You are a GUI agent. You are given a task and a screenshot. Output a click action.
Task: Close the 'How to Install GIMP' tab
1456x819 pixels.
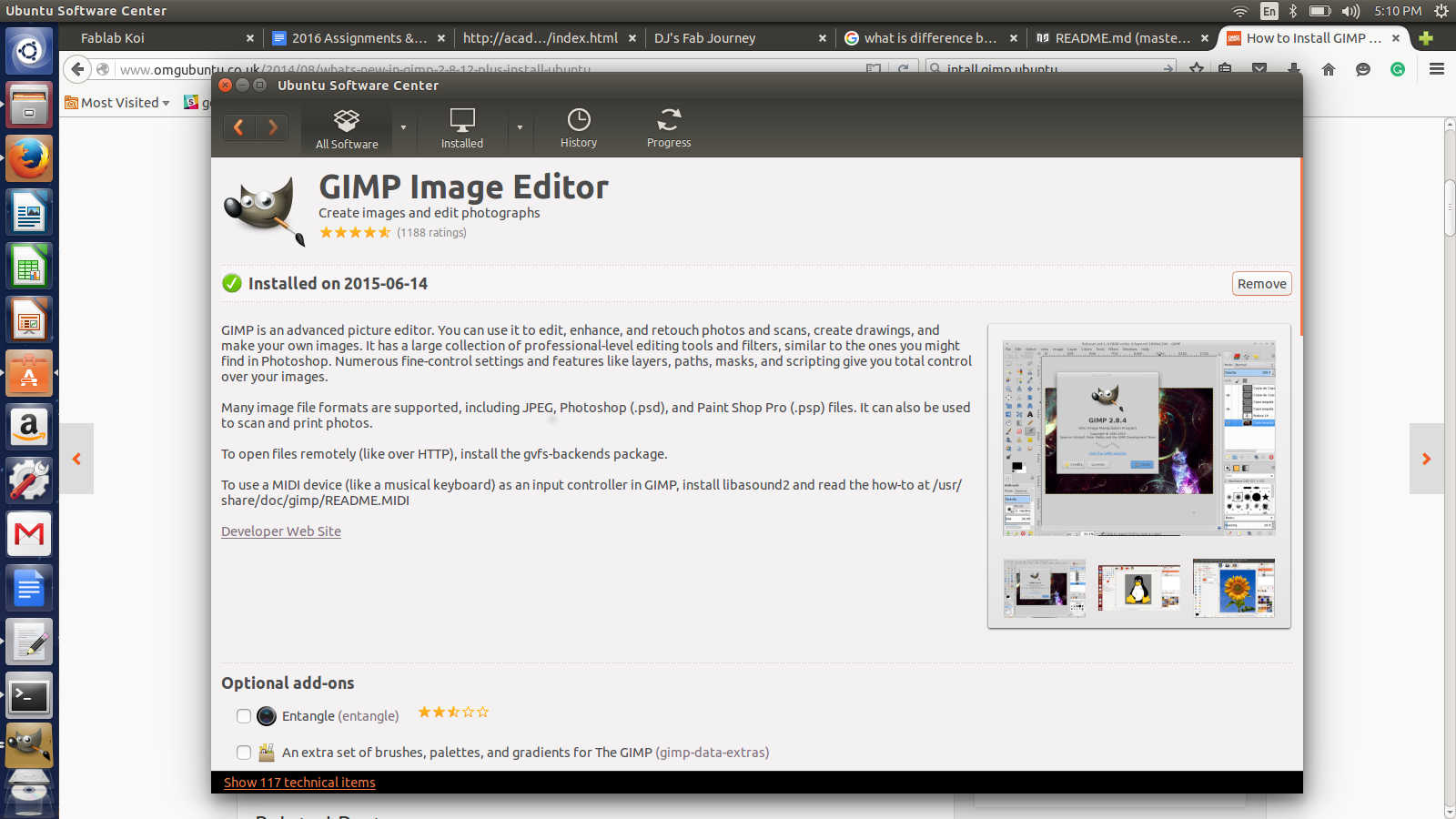tap(1396, 38)
